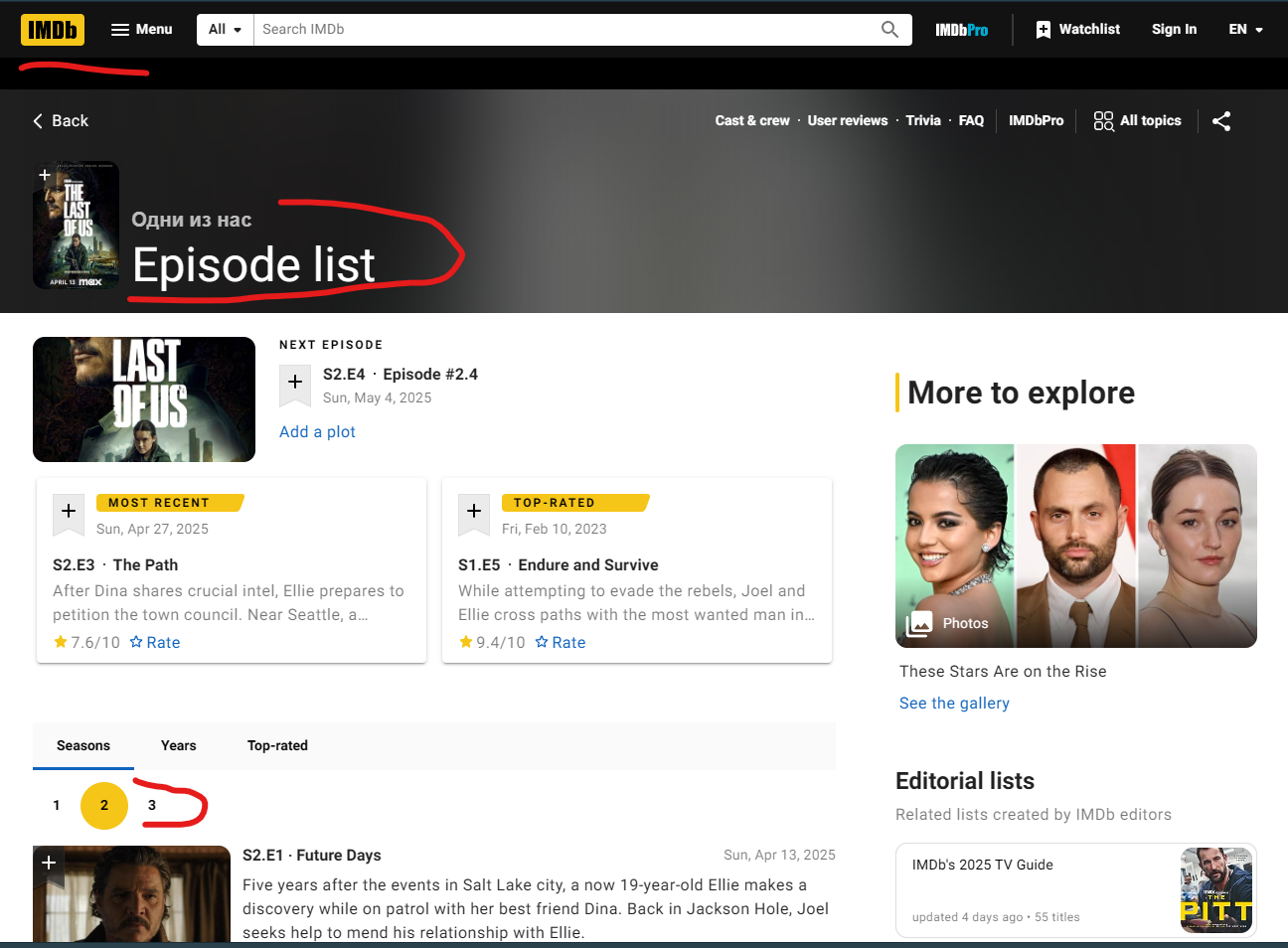Add top-rated episode to watchlist
1288x948 pixels.
click(474, 513)
